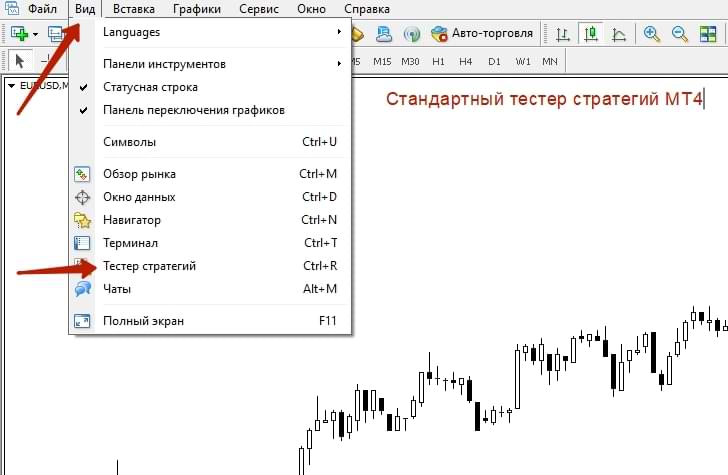Close the open Вид menu
The height and width of the screenshot is (475, 728).
tap(85, 8)
